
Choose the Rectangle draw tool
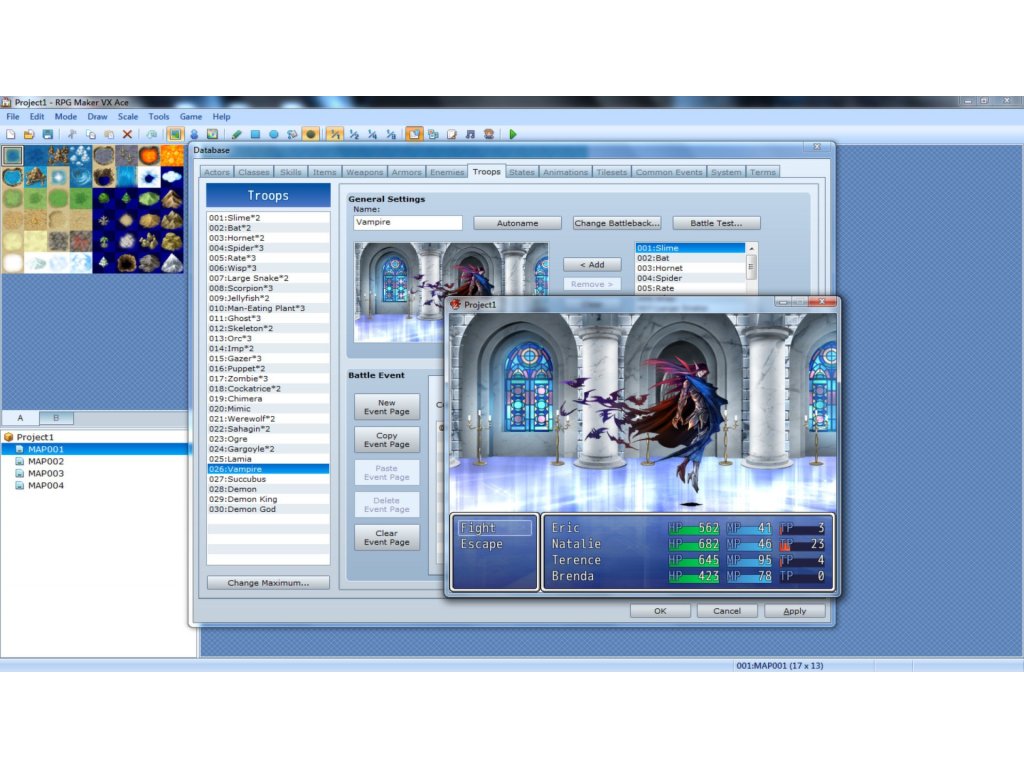tap(255, 134)
